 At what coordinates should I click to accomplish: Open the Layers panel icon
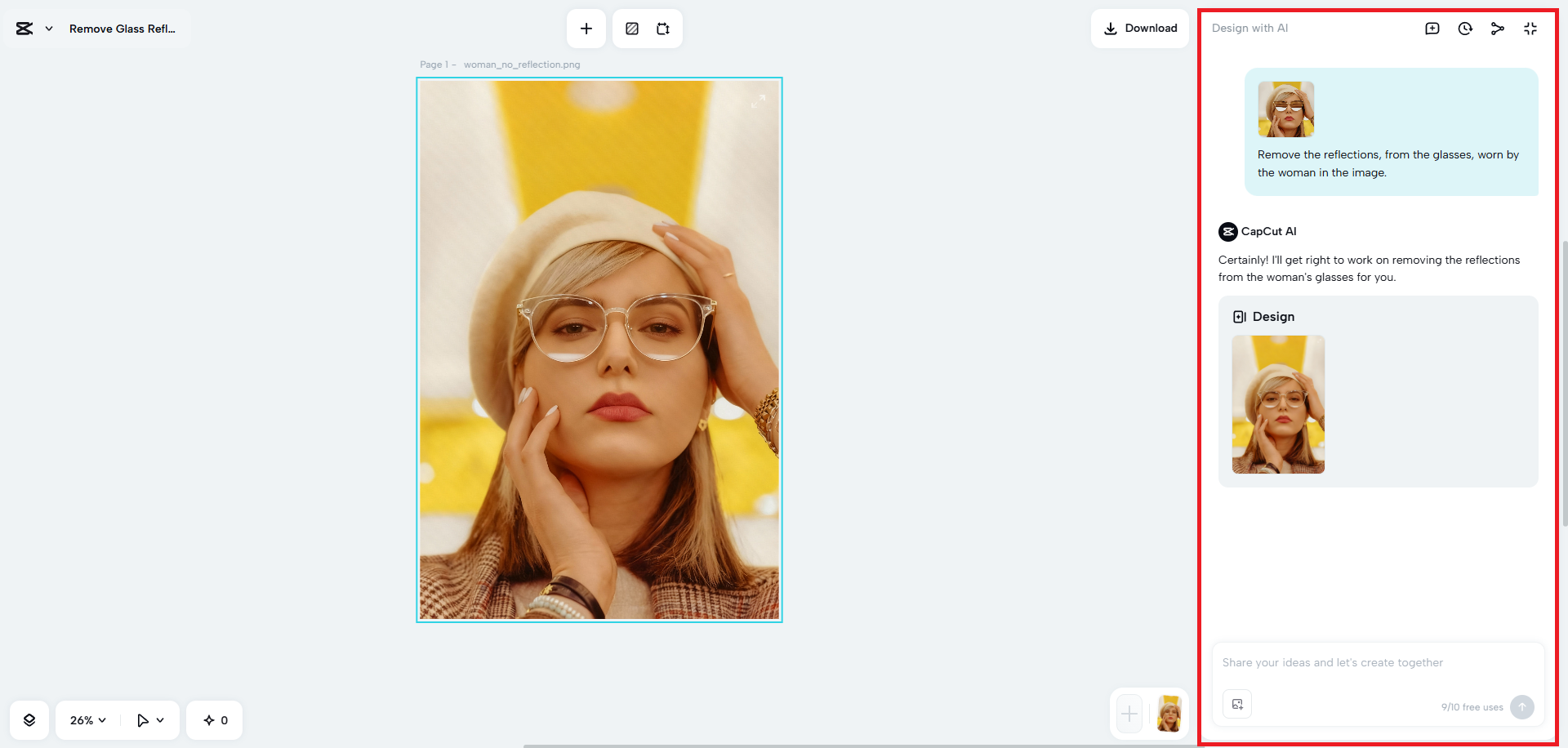point(29,719)
